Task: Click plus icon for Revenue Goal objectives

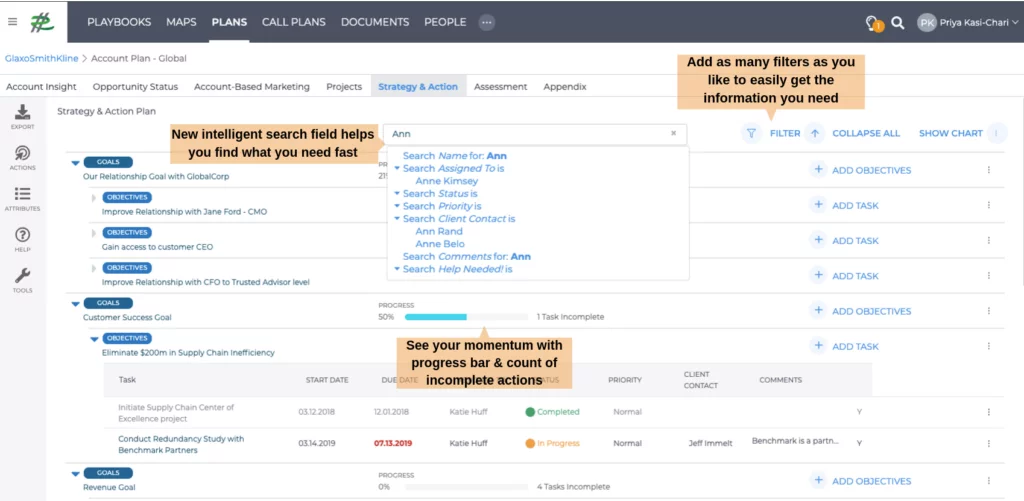Action: click(x=818, y=481)
